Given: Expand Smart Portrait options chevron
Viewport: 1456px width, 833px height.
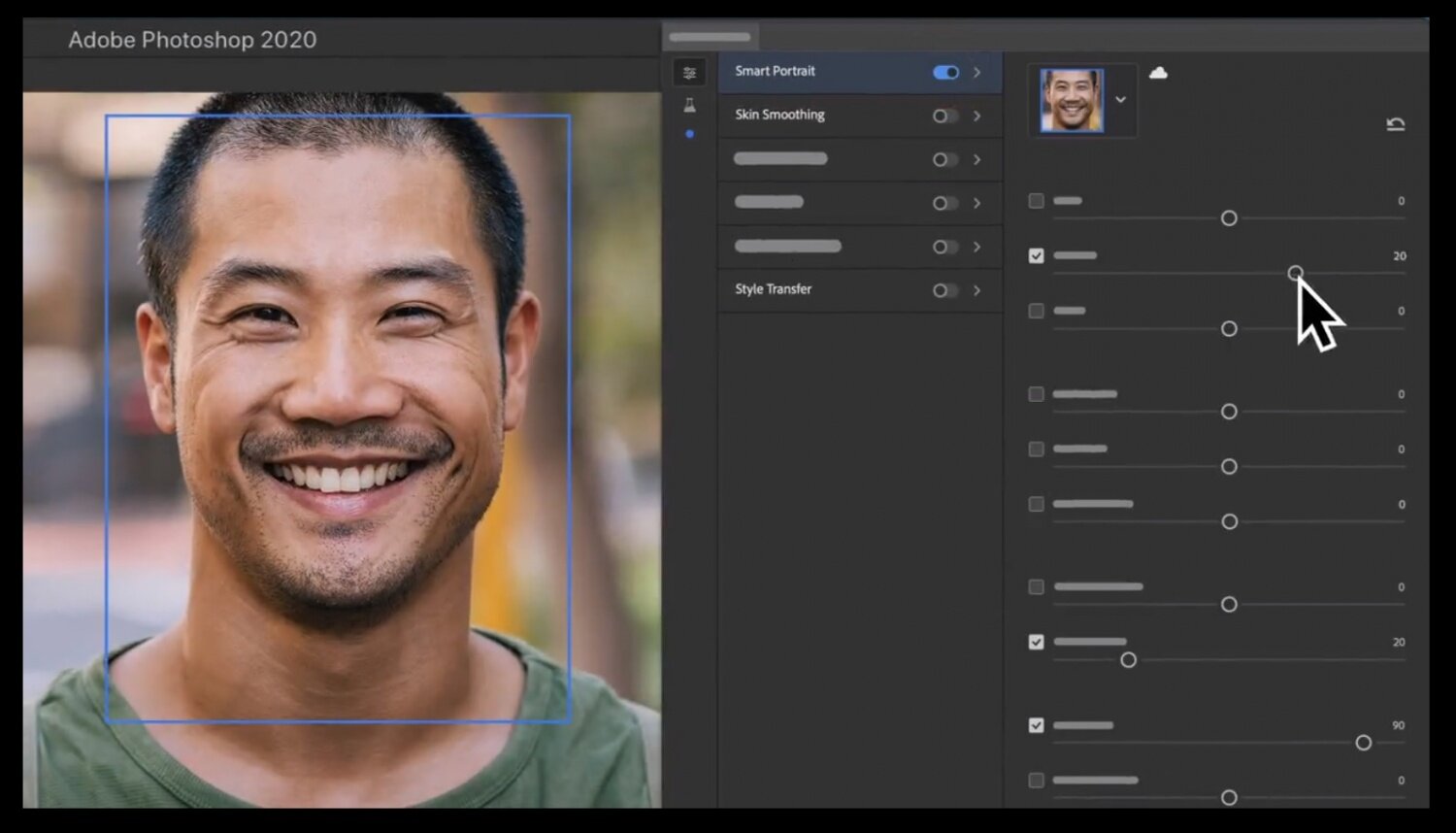Looking at the screenshot, I should click(x=976, y=73).
